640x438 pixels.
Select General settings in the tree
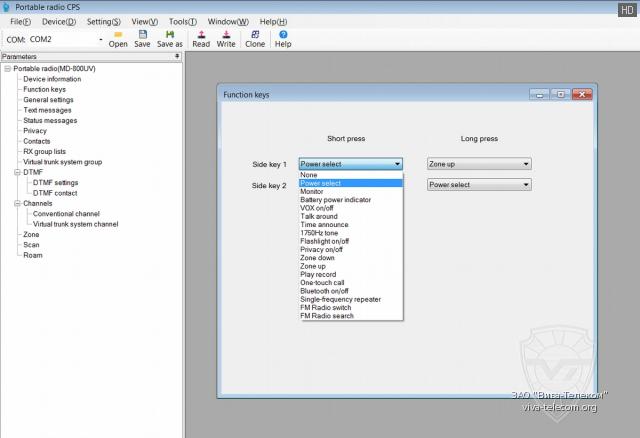tap(48, 100)
